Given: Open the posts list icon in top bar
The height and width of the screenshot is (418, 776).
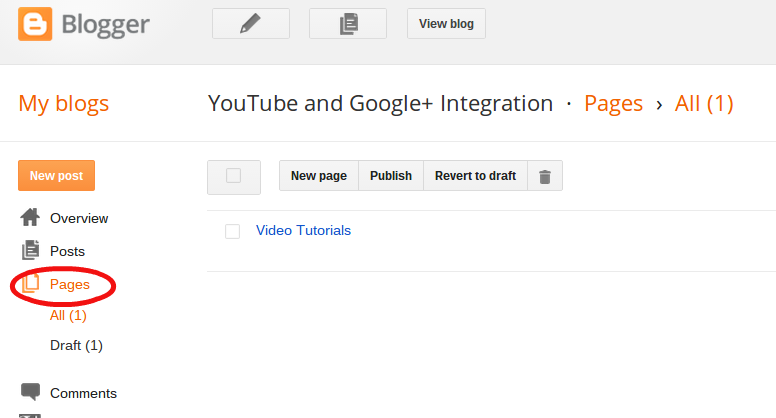Looking at the screenshot, I should (348, 24).
